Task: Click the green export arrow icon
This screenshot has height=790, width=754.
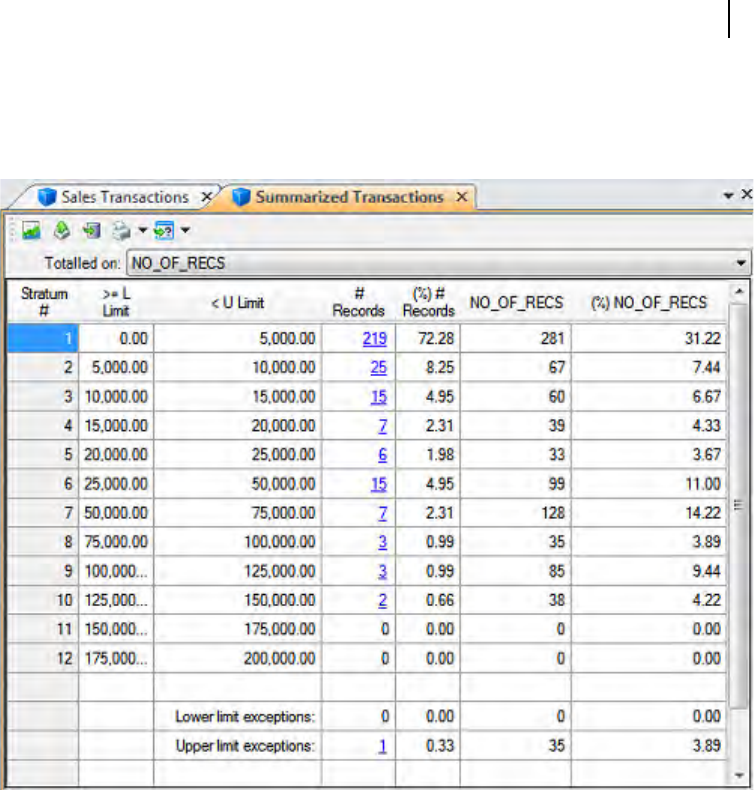Action: (61, 231)
